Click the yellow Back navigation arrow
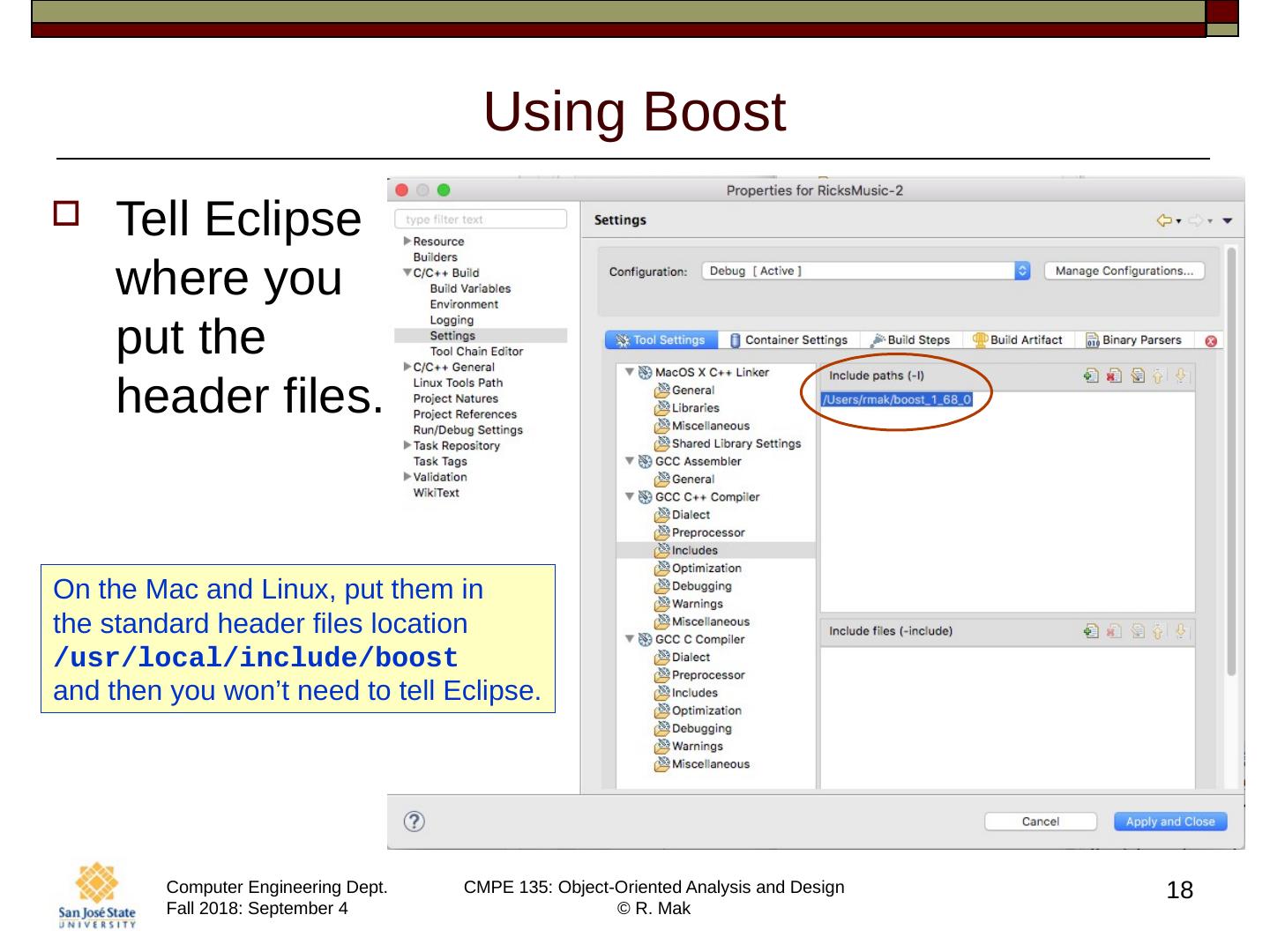This screenshot has width=1270, height=952. pos(1164,220)
